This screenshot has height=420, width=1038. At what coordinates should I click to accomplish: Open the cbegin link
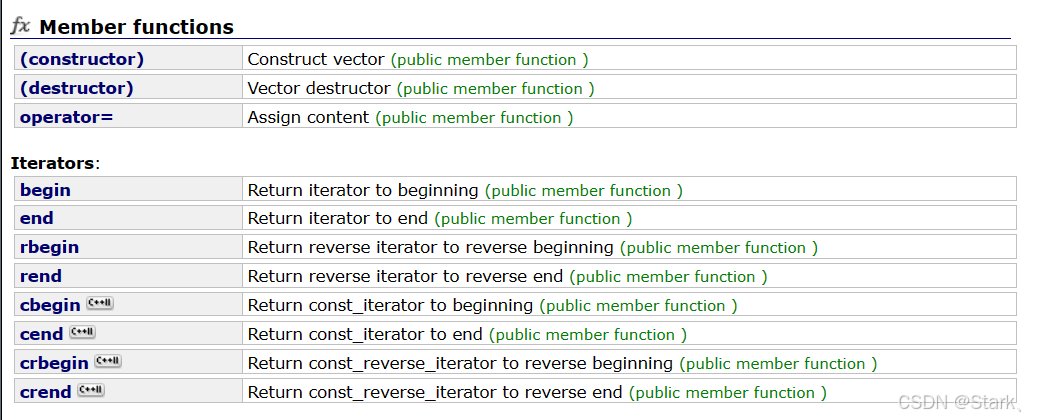(50, 305)
